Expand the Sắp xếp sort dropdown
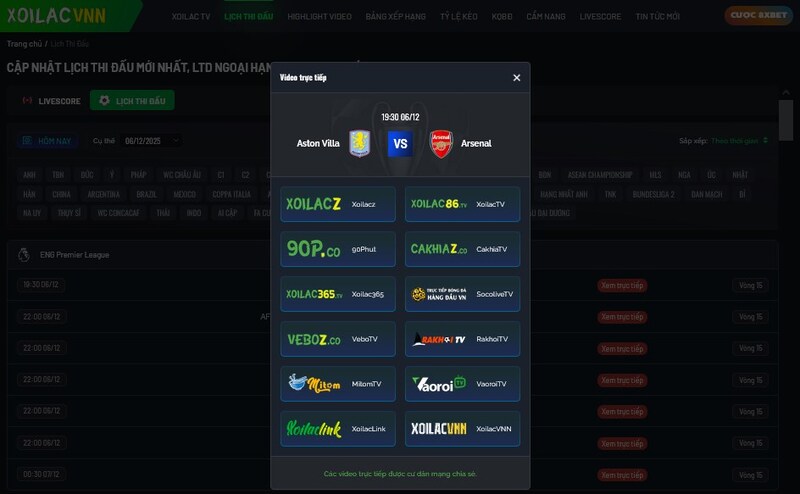The width and height of the screenshot is (800, 494). pos(740,141)
